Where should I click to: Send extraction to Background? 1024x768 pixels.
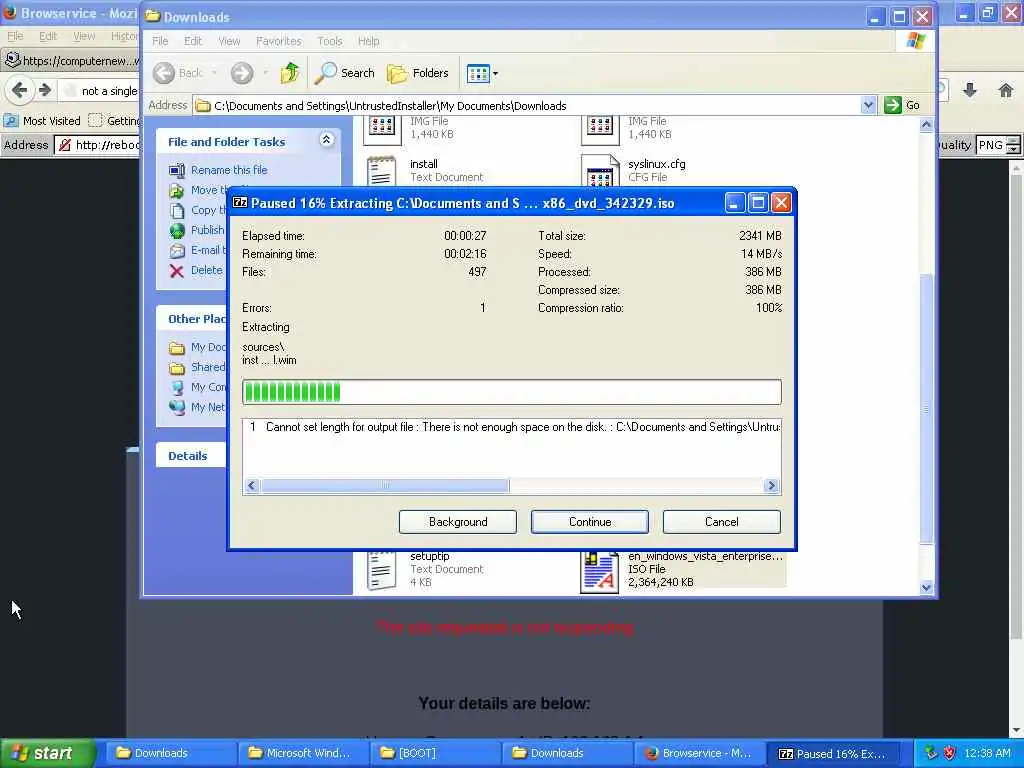pos(458,522)
